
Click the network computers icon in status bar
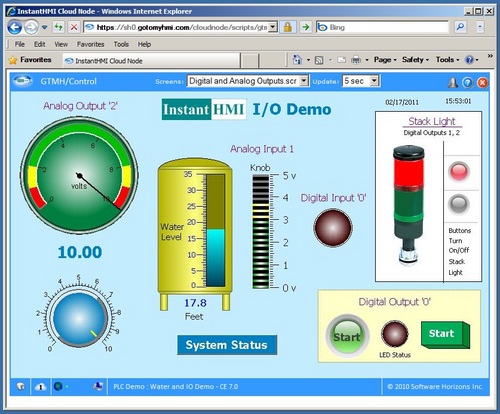(98, 386)
